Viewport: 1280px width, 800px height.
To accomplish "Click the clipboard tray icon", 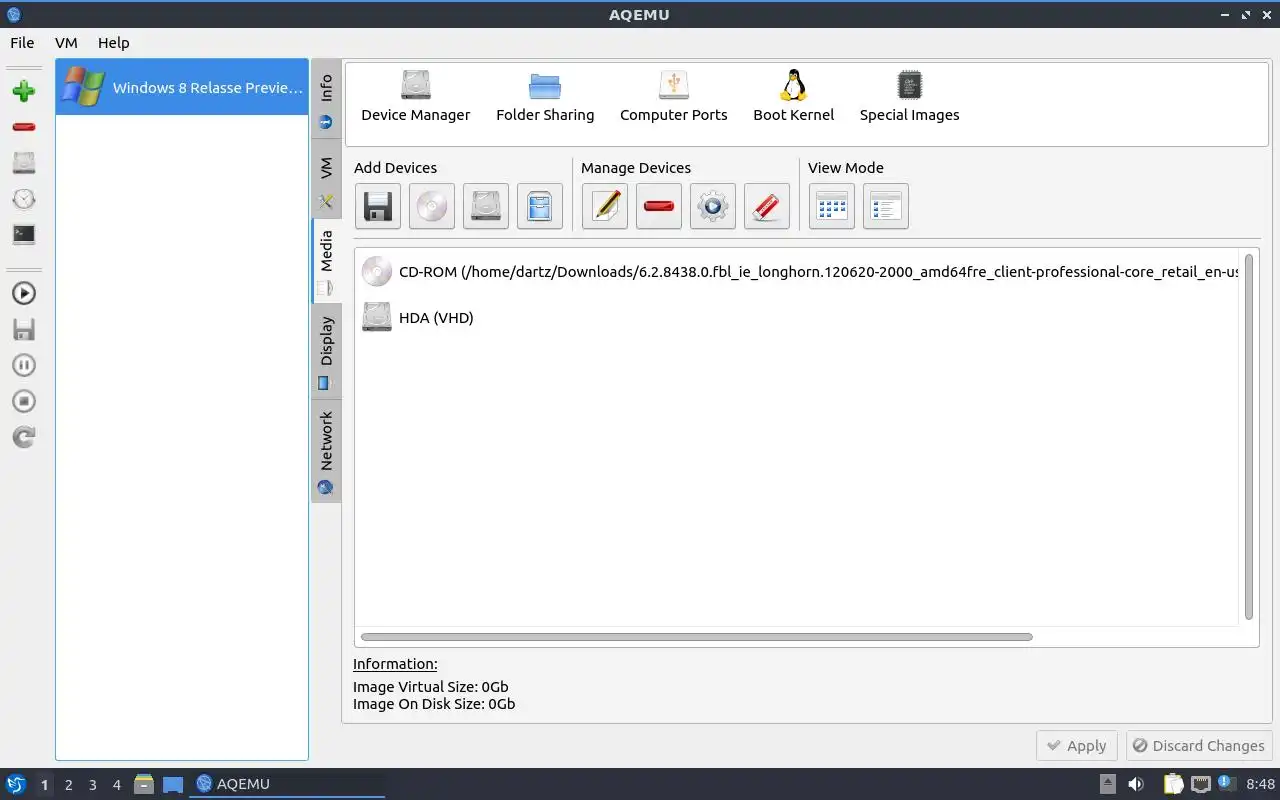I will pos(1172,784).
